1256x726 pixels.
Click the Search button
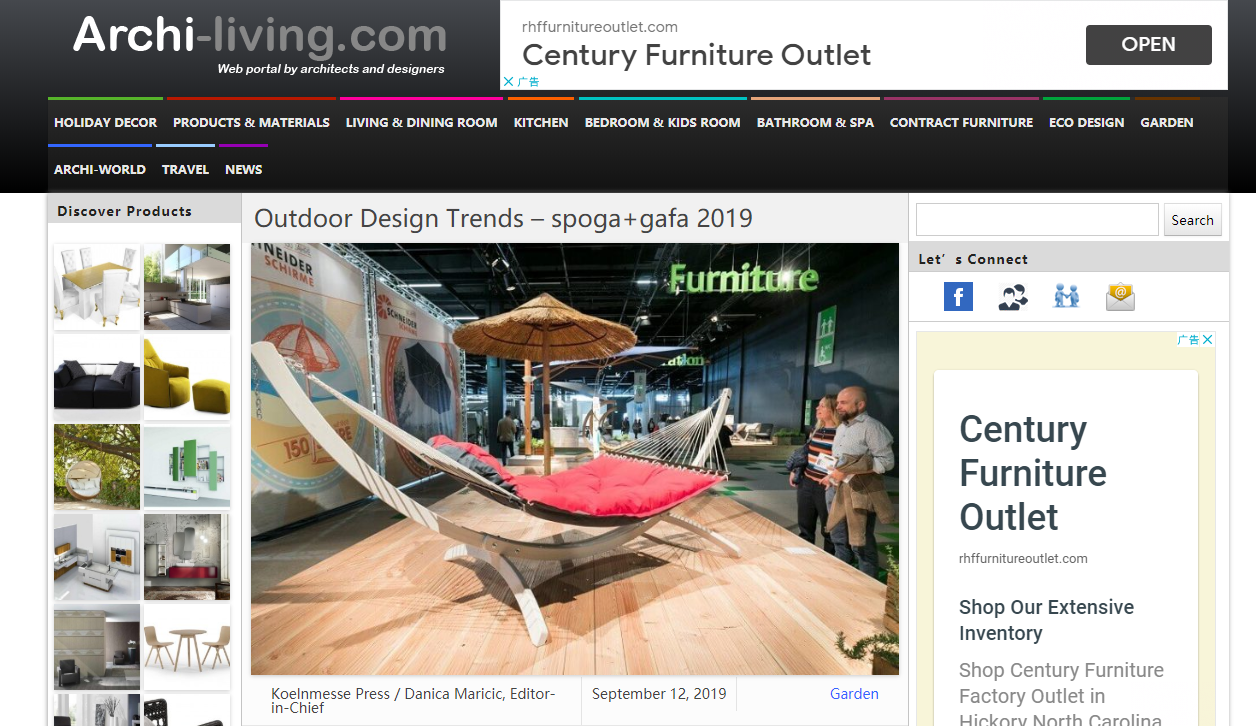[1192, 220]
